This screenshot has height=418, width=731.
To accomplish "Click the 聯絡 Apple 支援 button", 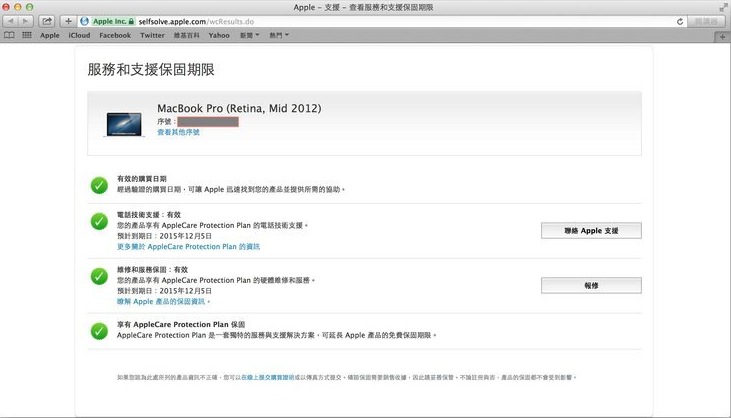I will pos(591,231).
